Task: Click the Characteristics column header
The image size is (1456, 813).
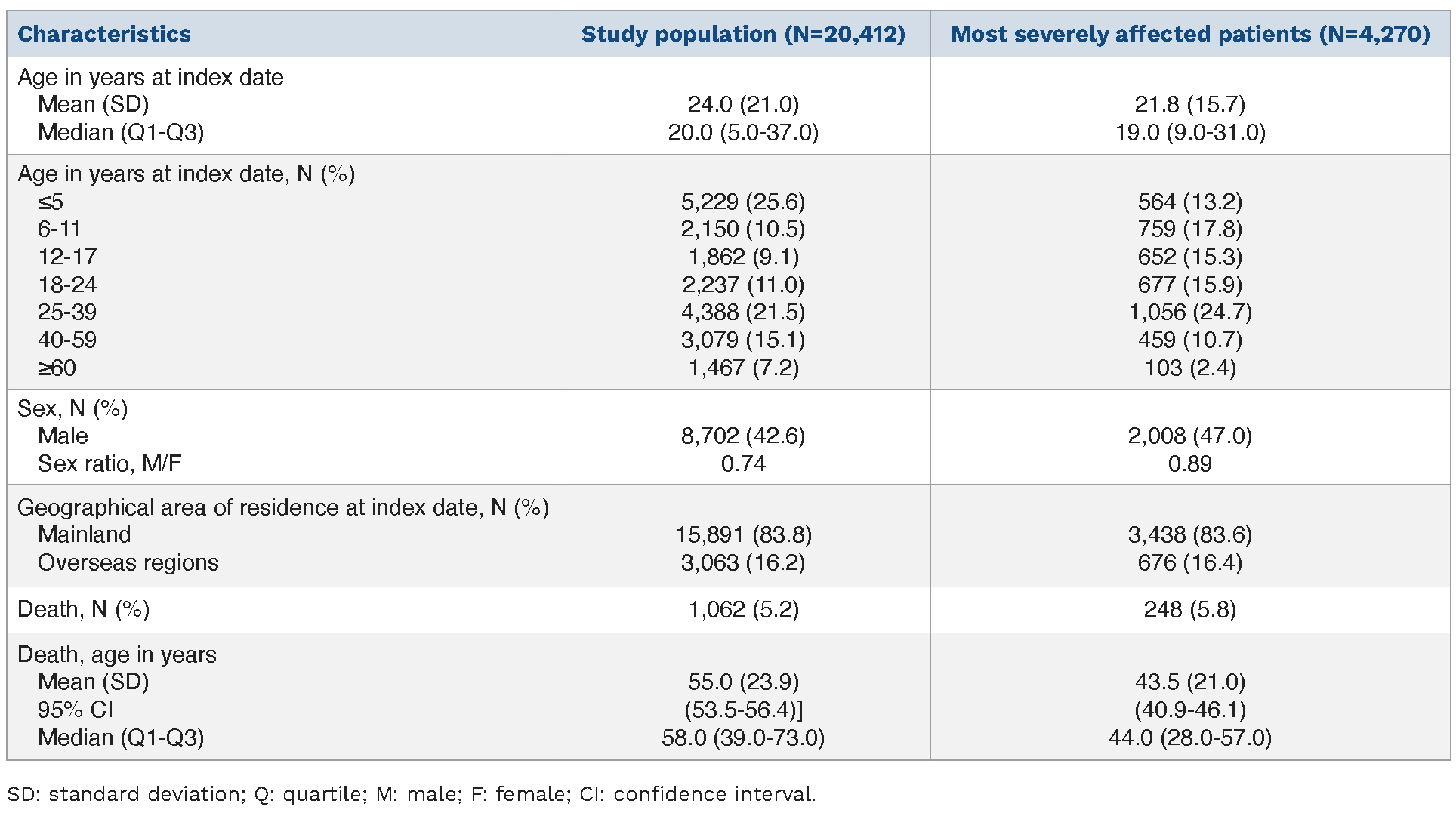Action: 104,34
